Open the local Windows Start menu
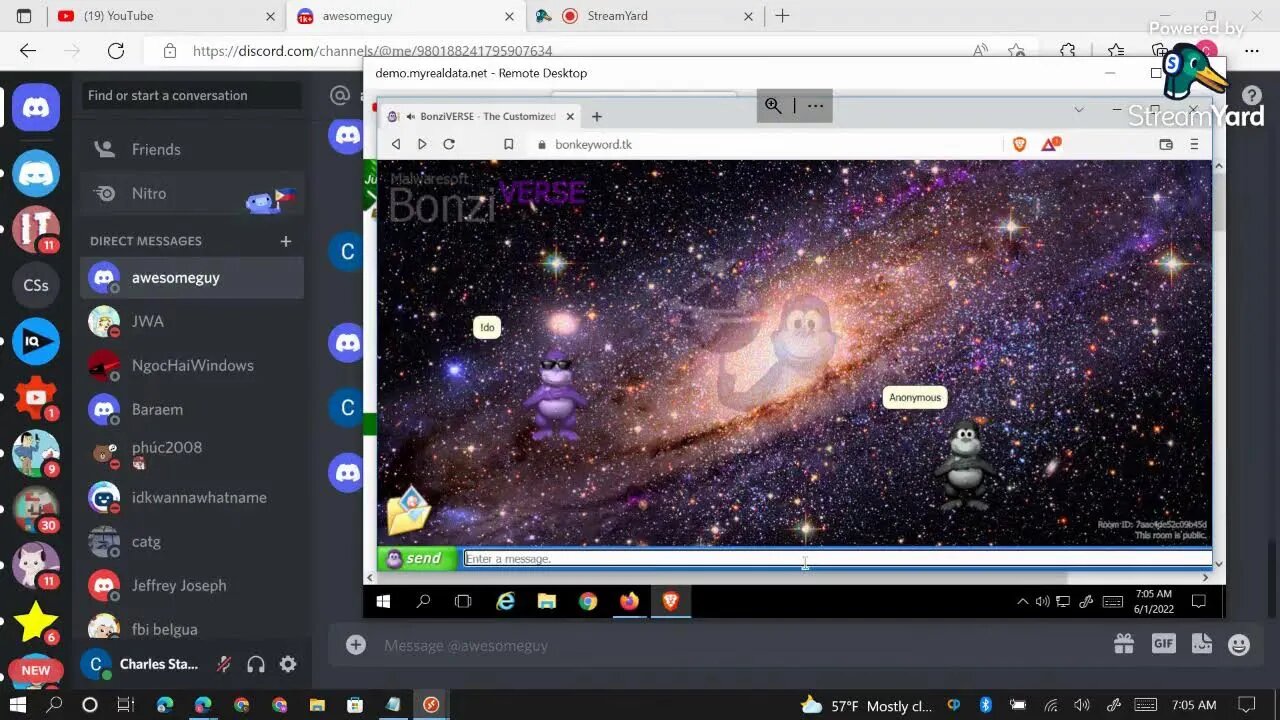 click(17, 705)
